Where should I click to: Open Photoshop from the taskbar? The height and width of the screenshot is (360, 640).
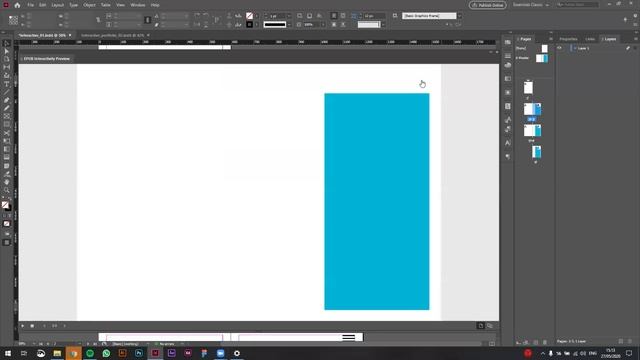(139, 353)
